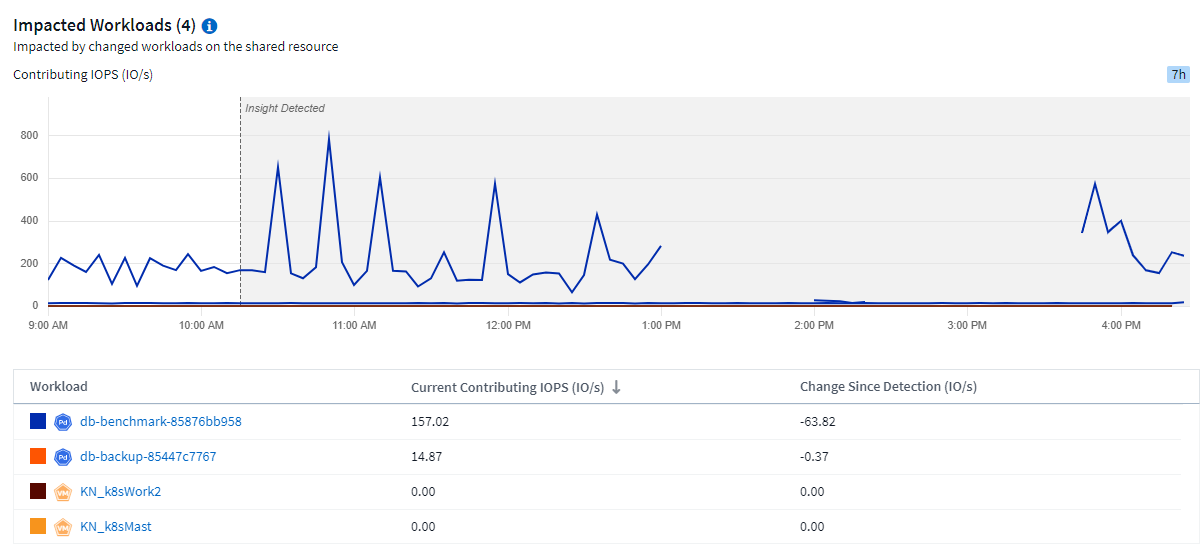This screenshot has height=544, width=1204.
Task: Open the KN_k8sWork2 workload link
Action: (x=120, y=492)
